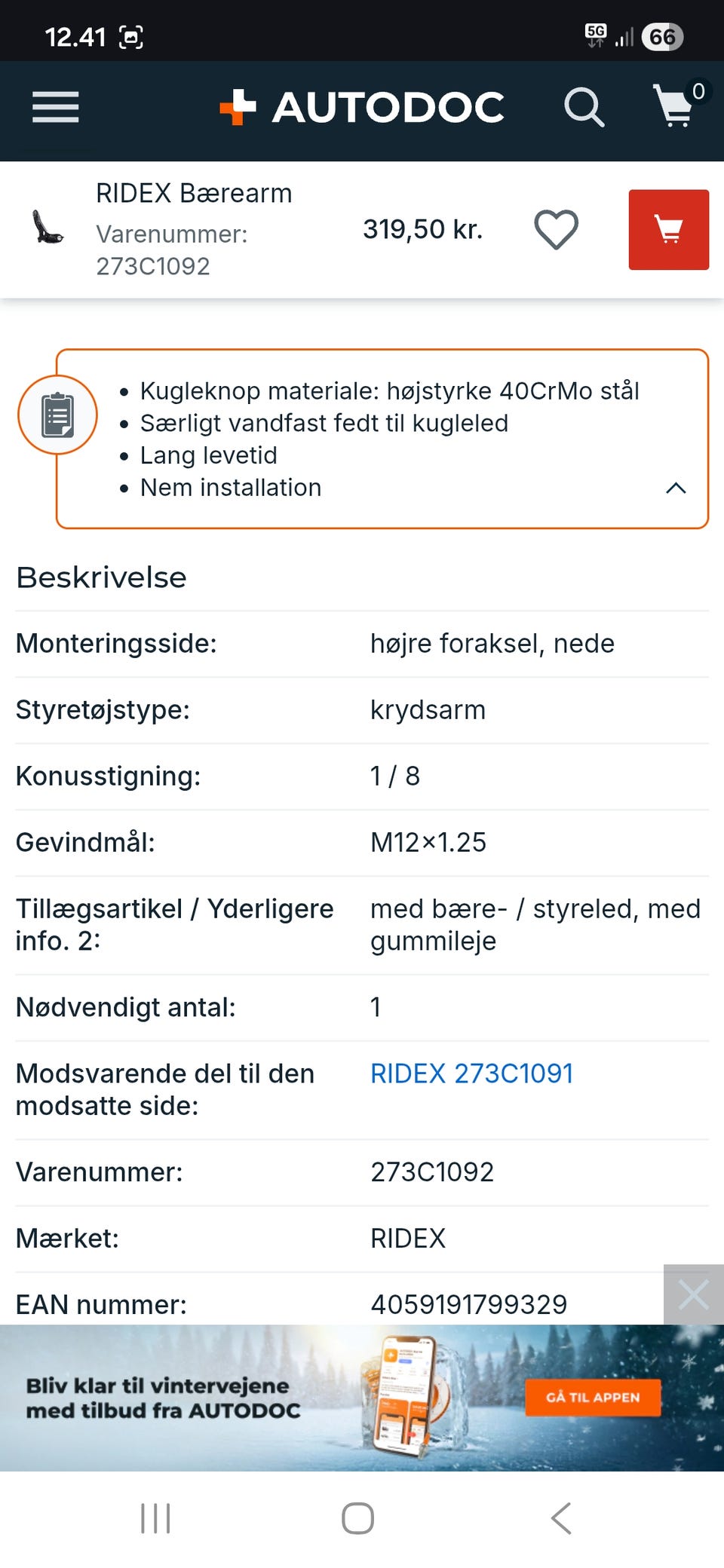
Task: Collapse the product features box
Action: (676, 488)
